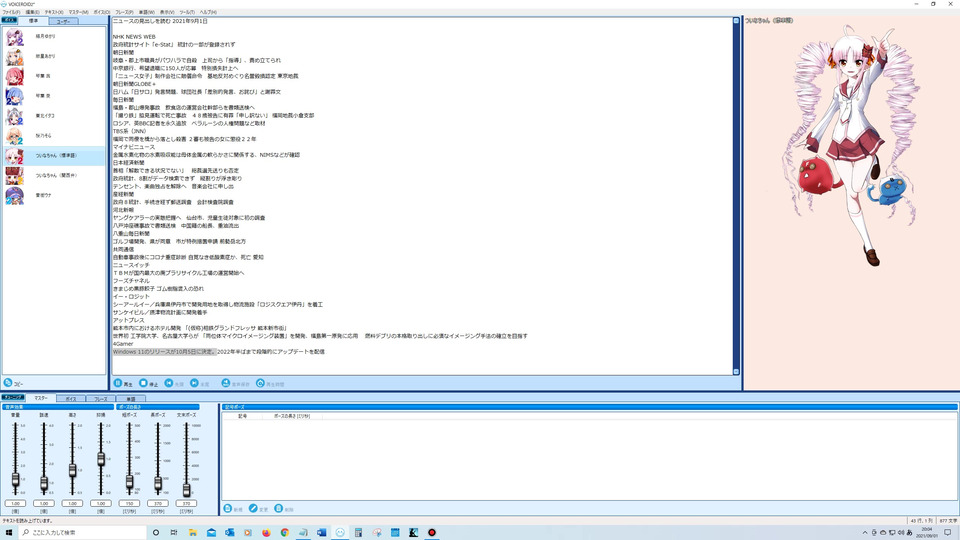Open the ヘルプ(H) menu

click(208, 12)
